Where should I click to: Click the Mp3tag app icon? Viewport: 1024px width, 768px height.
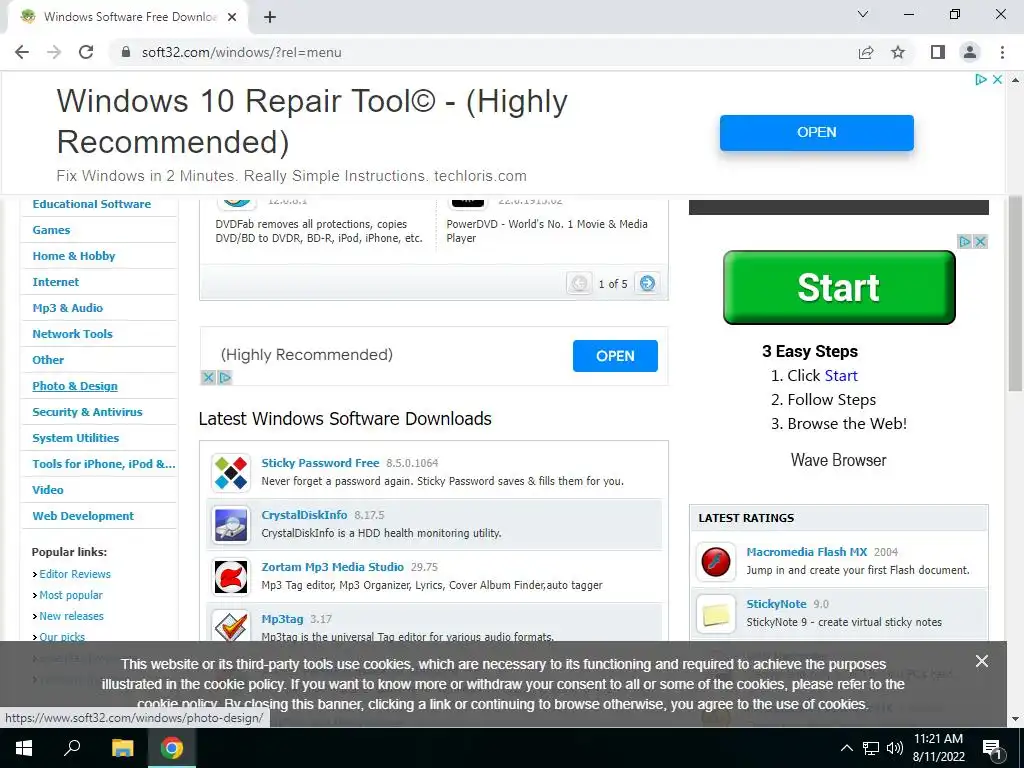tap(231, 626)
